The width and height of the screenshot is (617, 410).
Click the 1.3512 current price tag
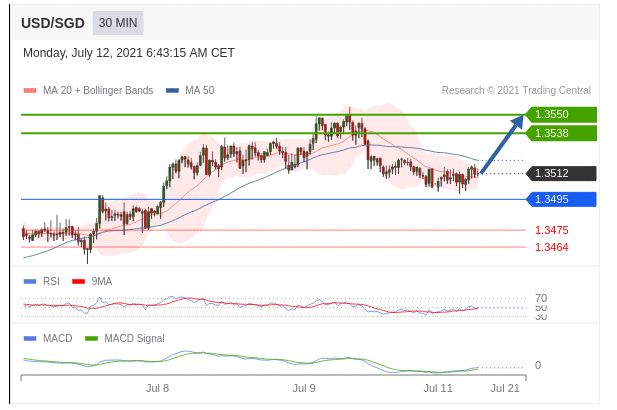coord(561,173)
